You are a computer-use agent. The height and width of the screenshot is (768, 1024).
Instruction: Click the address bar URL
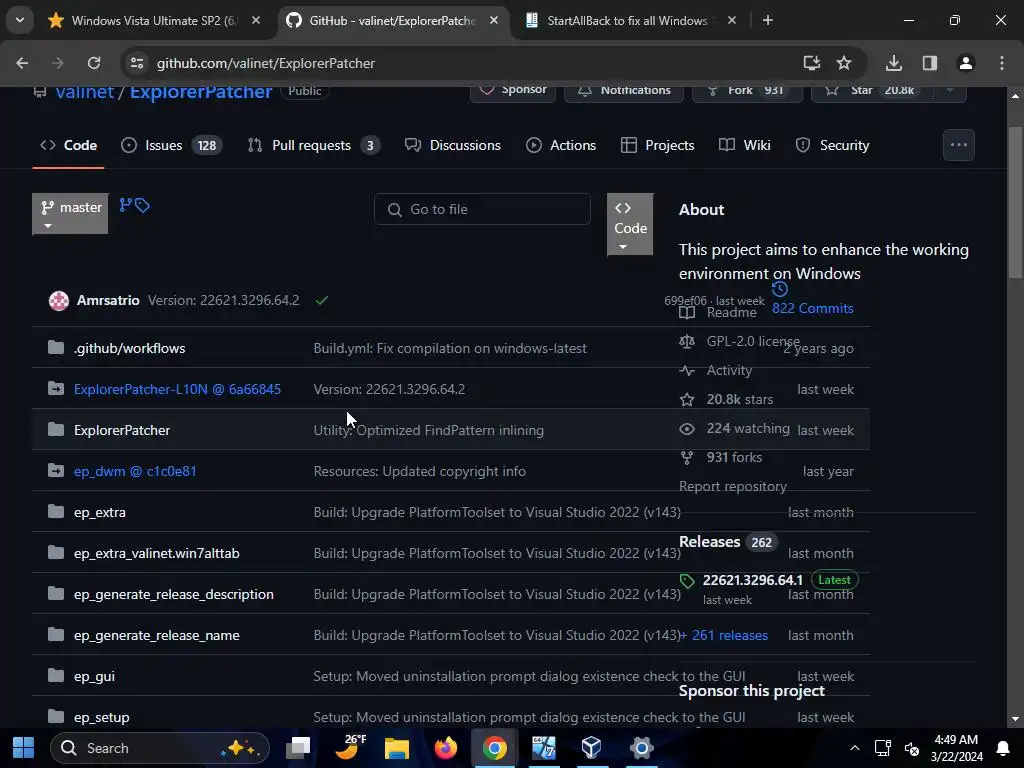(x=266, y=63)
